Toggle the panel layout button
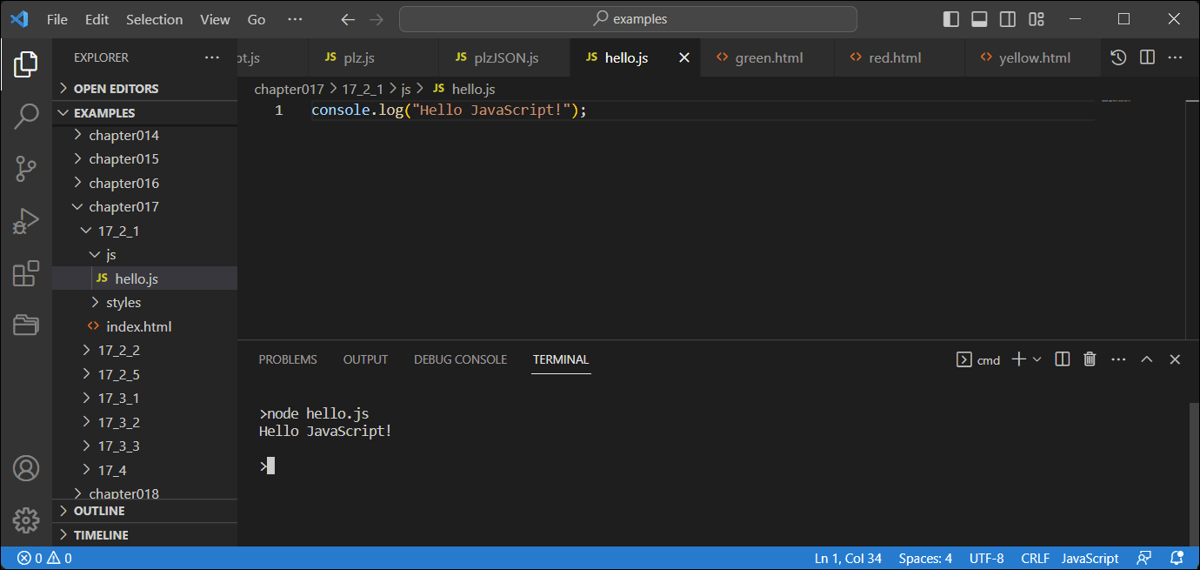This screenshot has width=1200, height=570. click(979, 19)
